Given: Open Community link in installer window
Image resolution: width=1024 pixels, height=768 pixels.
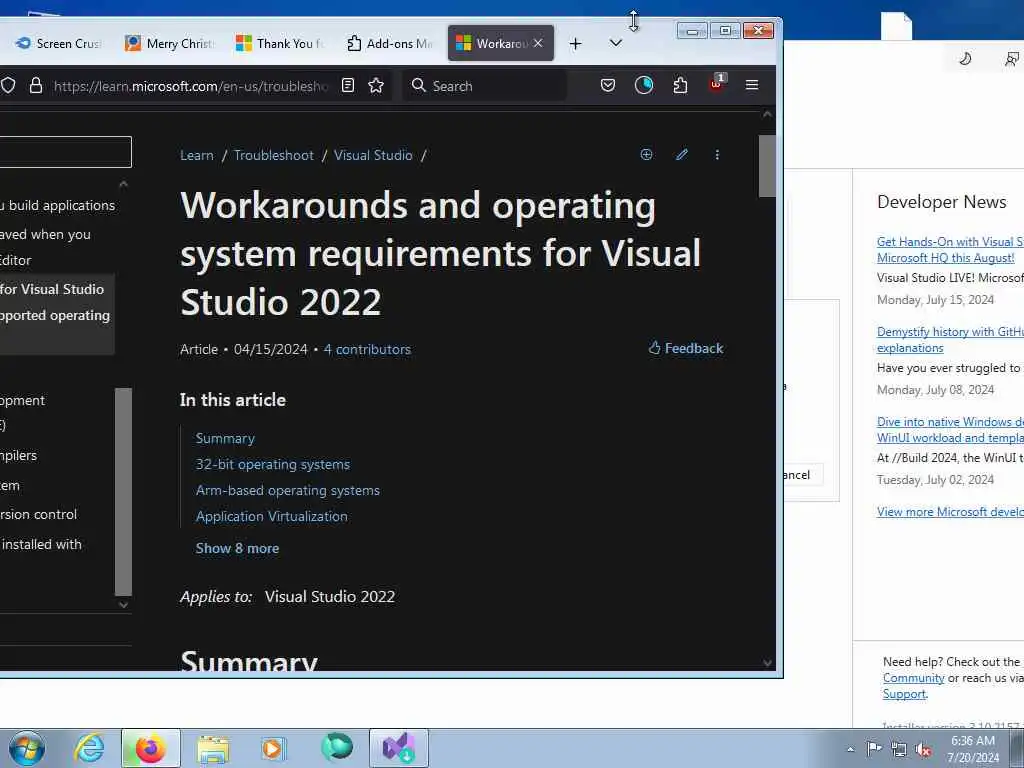Looking at the screenshot, I should pyautogui.click(x=914, y=678).
